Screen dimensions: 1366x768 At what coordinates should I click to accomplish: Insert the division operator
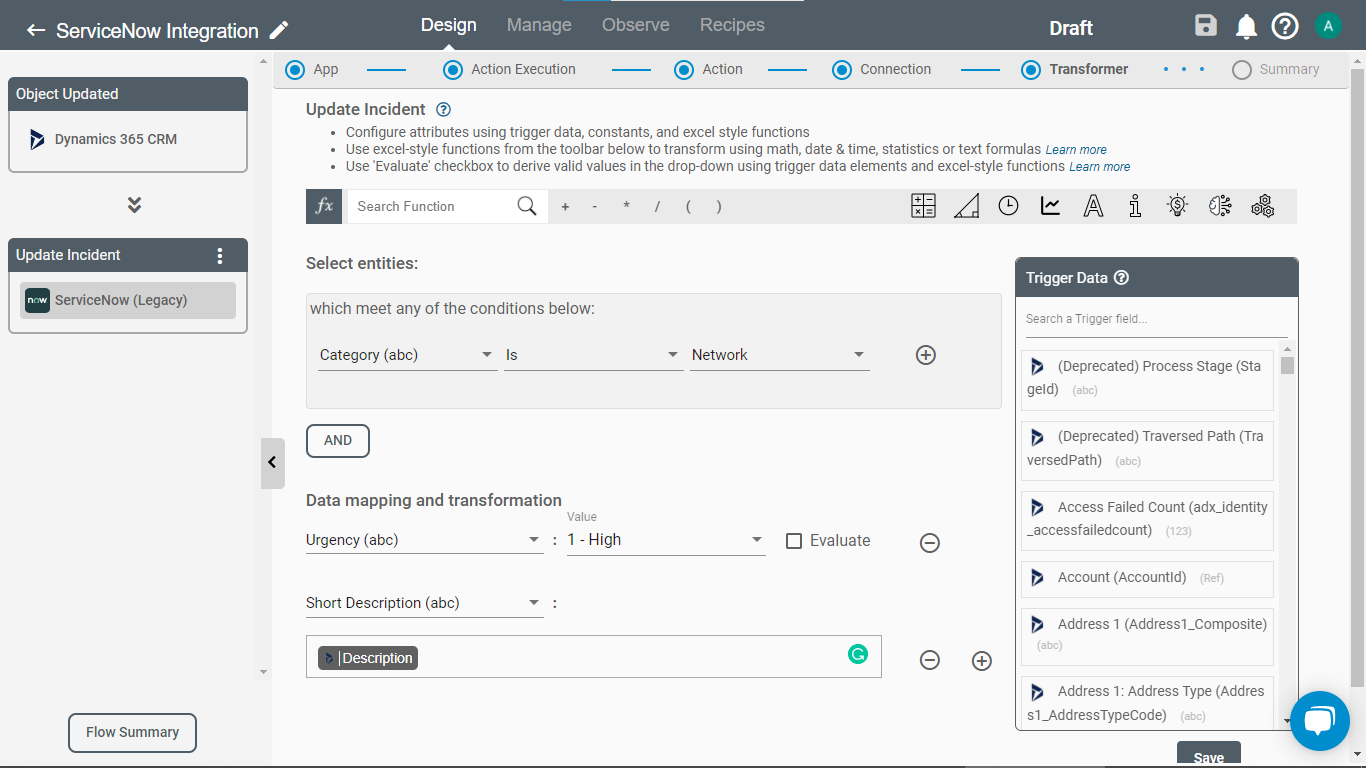coord(657,206)
